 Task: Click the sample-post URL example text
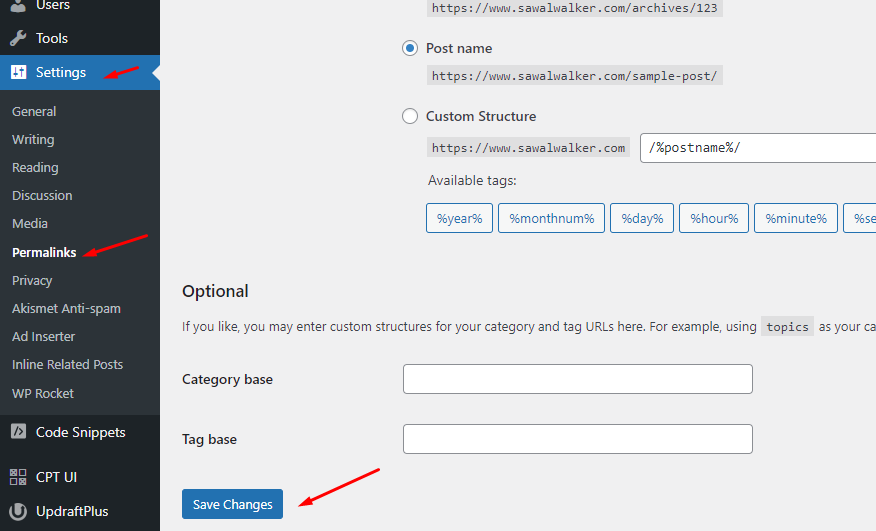click(x=574, y=75)
